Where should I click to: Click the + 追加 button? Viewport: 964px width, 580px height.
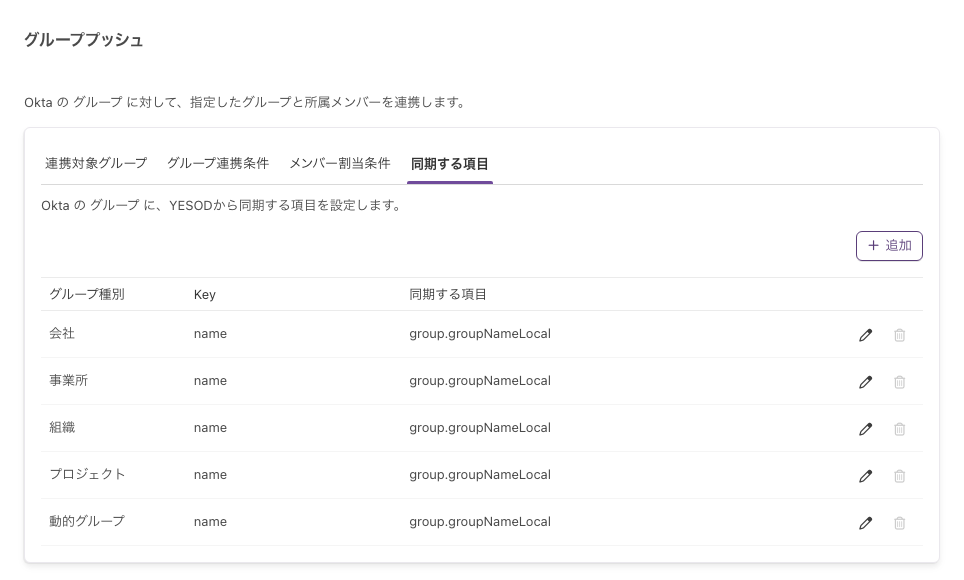[x=889, y=246]
